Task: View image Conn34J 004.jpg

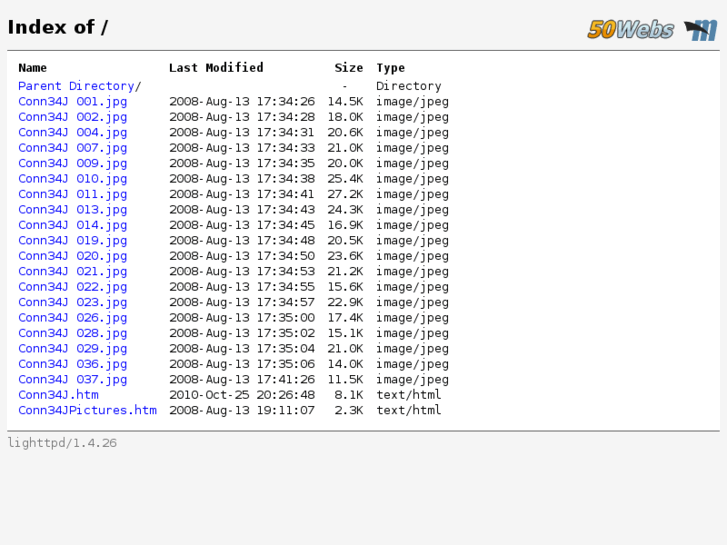Action: tap(72, 133)
